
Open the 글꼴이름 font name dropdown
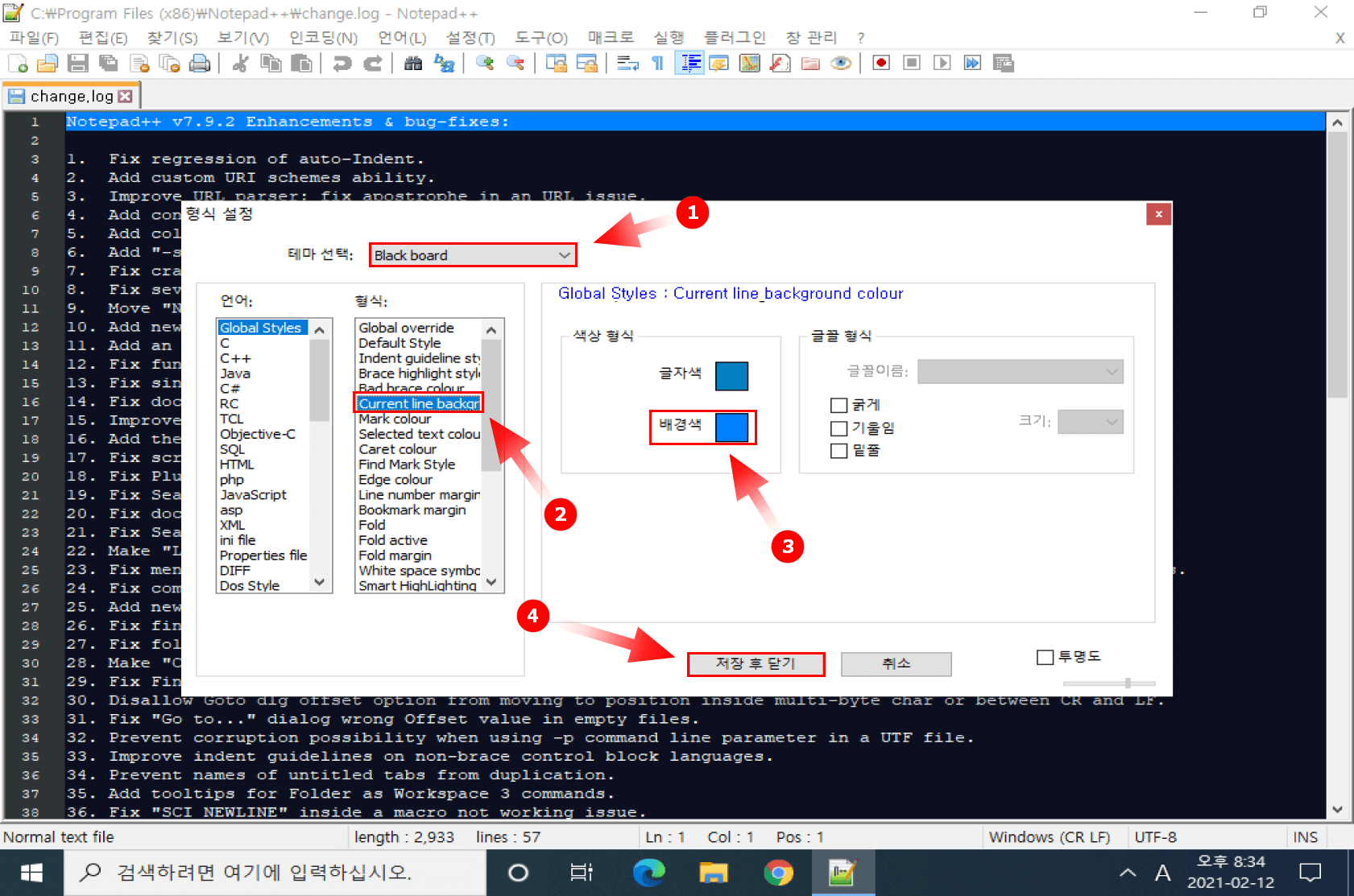(1021, 371)
